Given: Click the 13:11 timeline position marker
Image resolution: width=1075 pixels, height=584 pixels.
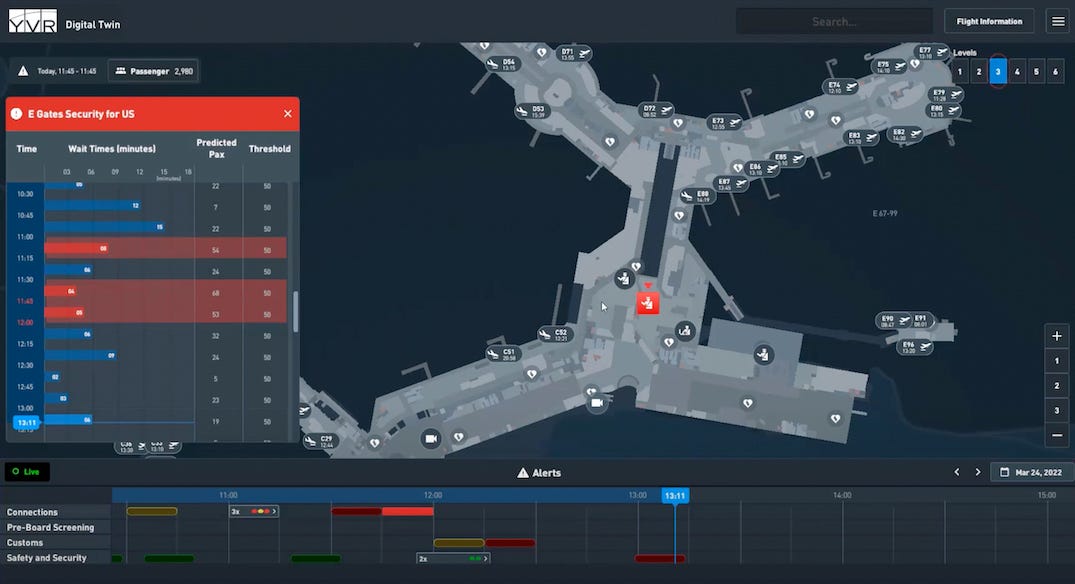Looking at the screenshot, I should (674, 494).
